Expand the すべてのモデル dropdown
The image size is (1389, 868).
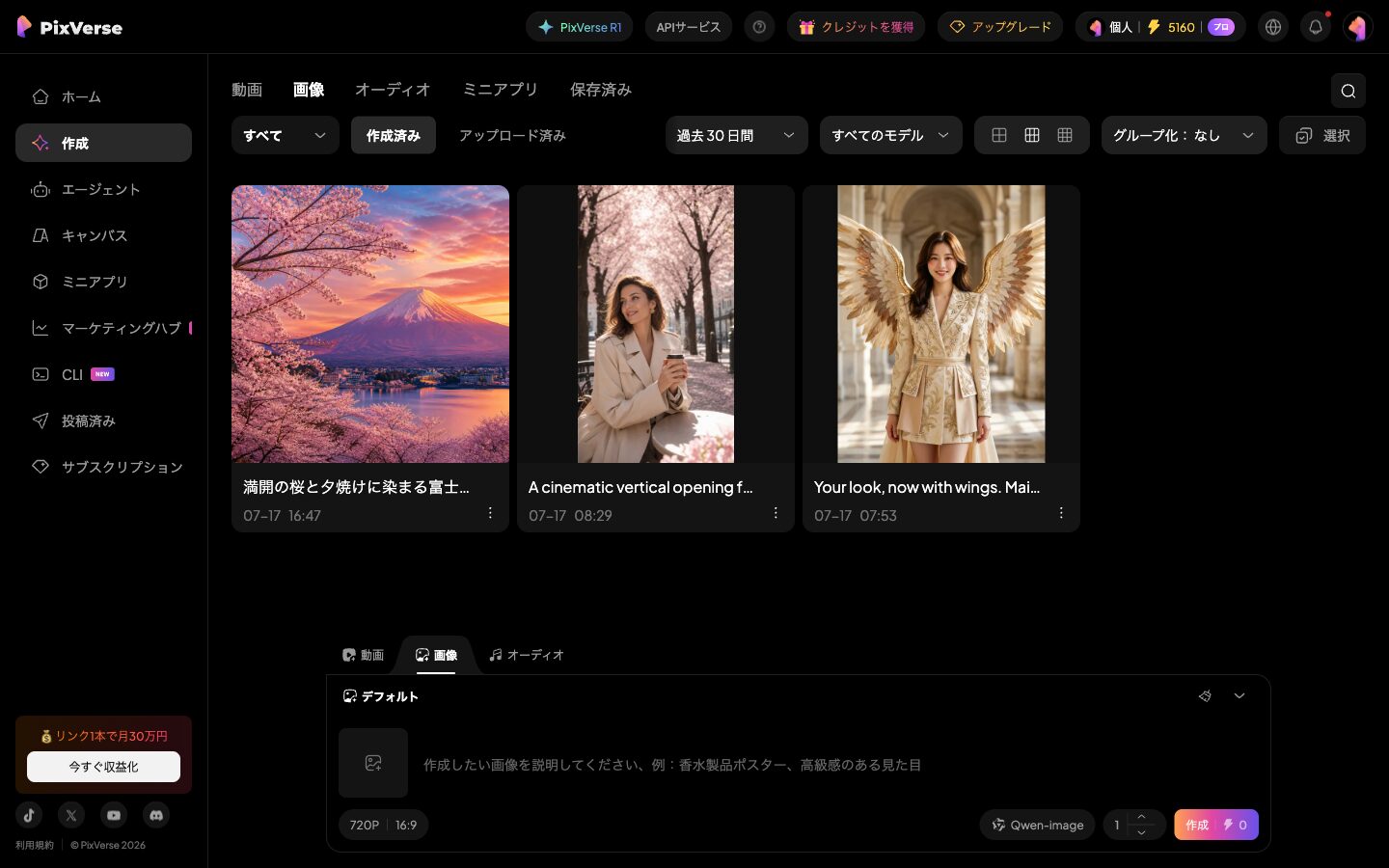[x=891, y=135]
